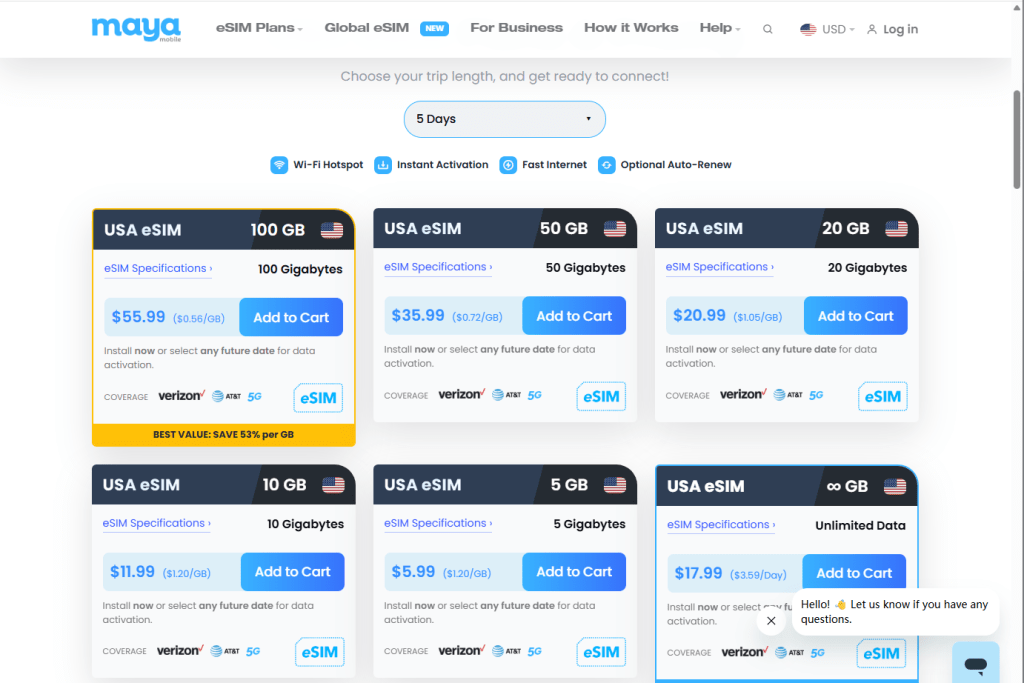The image size is (1024, 683).
Task: Click the Instant Activation icon
Action: tap(383, 165)
